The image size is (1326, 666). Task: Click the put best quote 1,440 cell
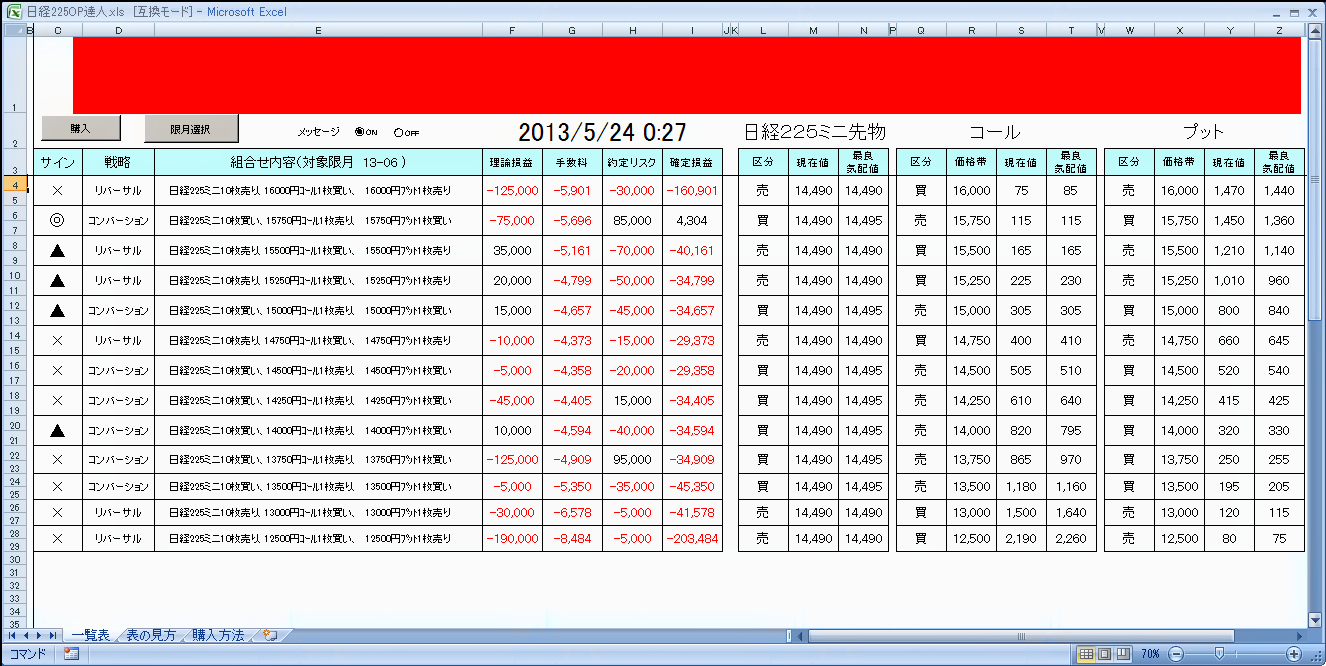1279,190
